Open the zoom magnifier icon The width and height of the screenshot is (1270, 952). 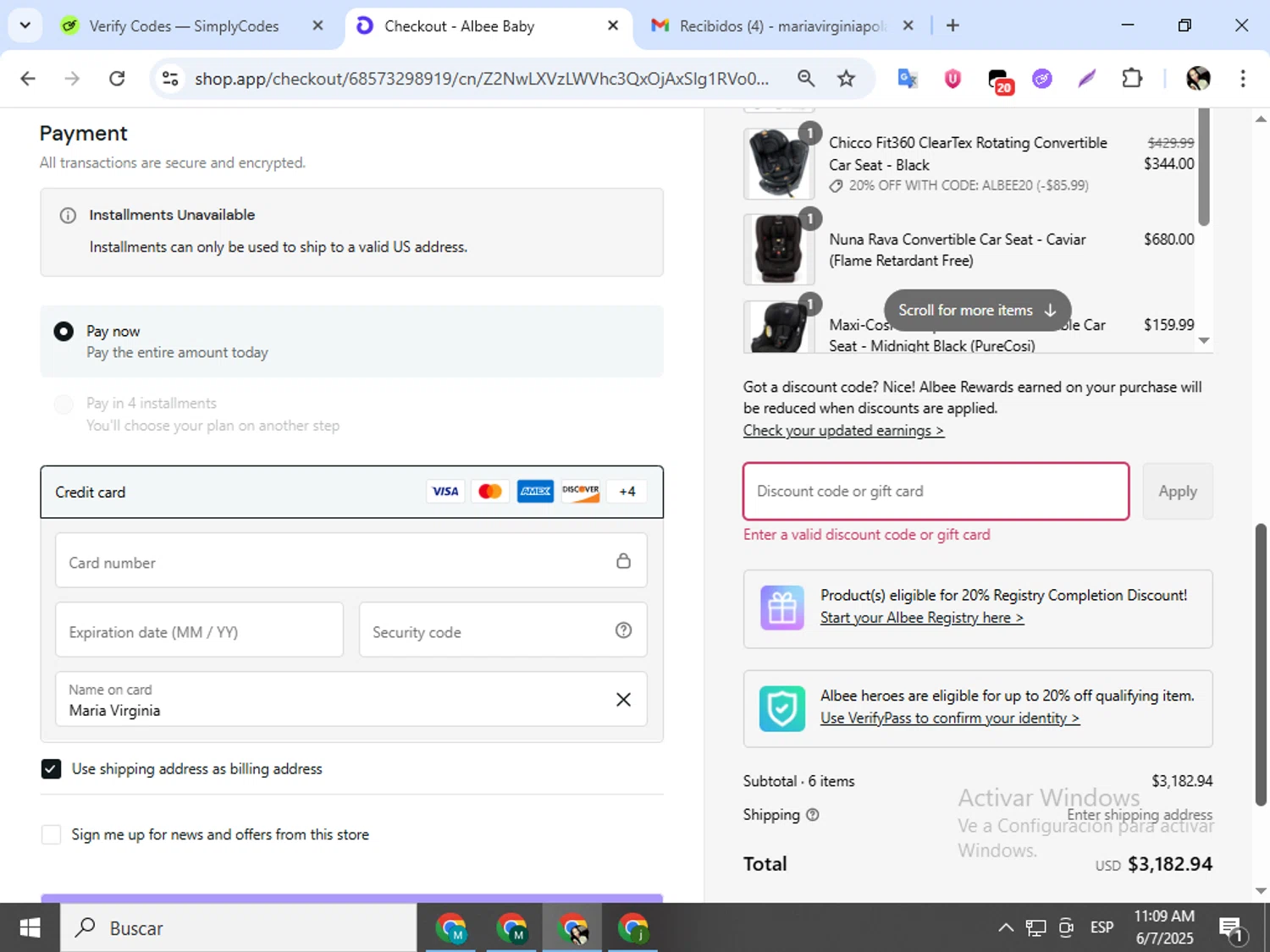coord(806,79)
